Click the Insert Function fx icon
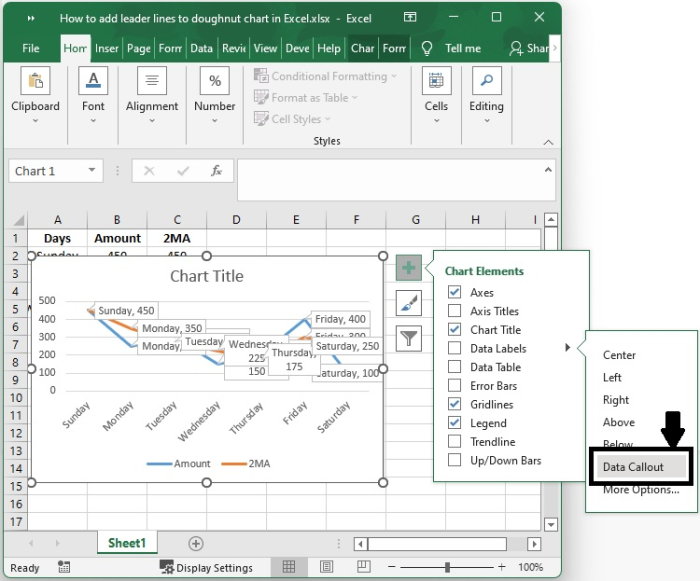Image resolution: width=700 pixels, height=581 pixels. [216, 171]
